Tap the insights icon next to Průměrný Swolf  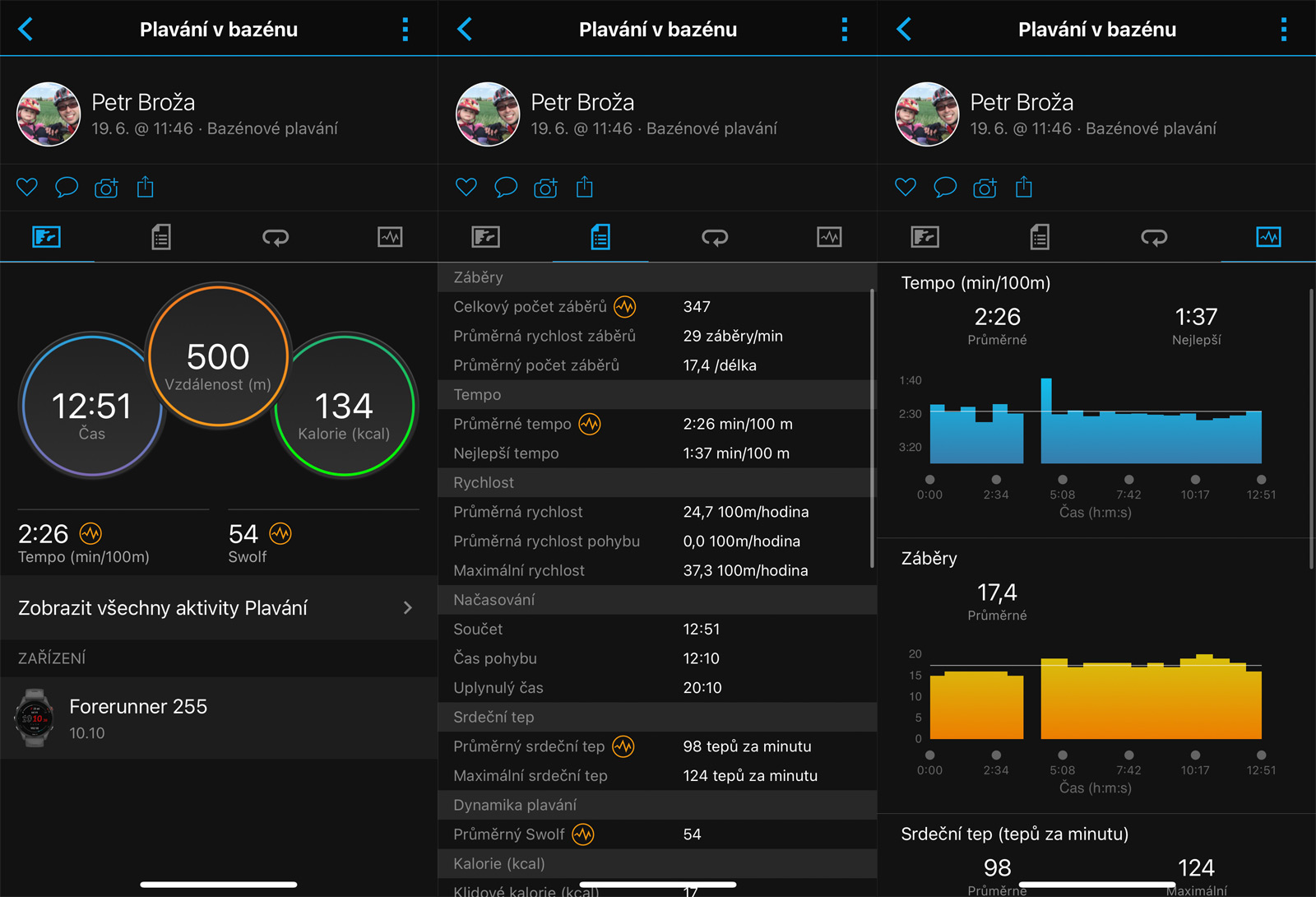[x=583, y=834]
